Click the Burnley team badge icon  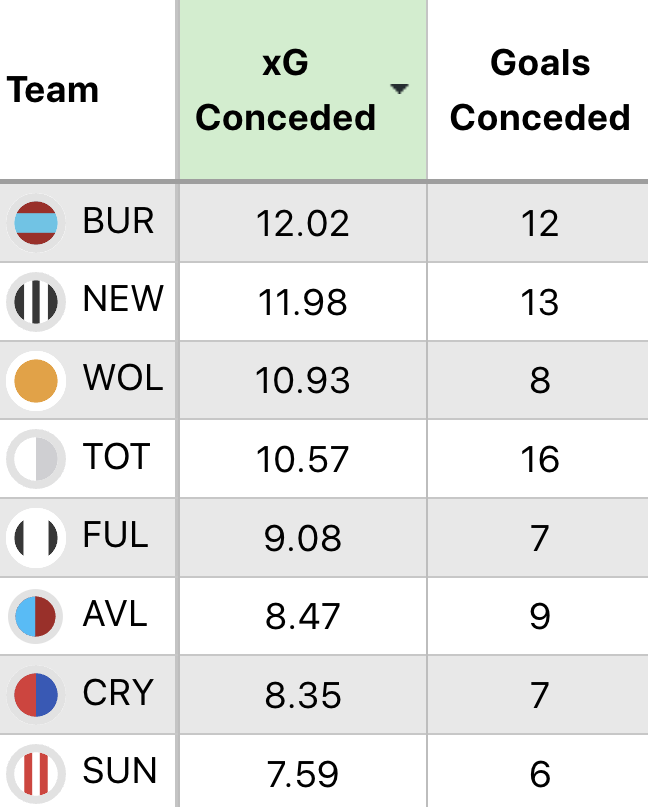click(36, 222)
